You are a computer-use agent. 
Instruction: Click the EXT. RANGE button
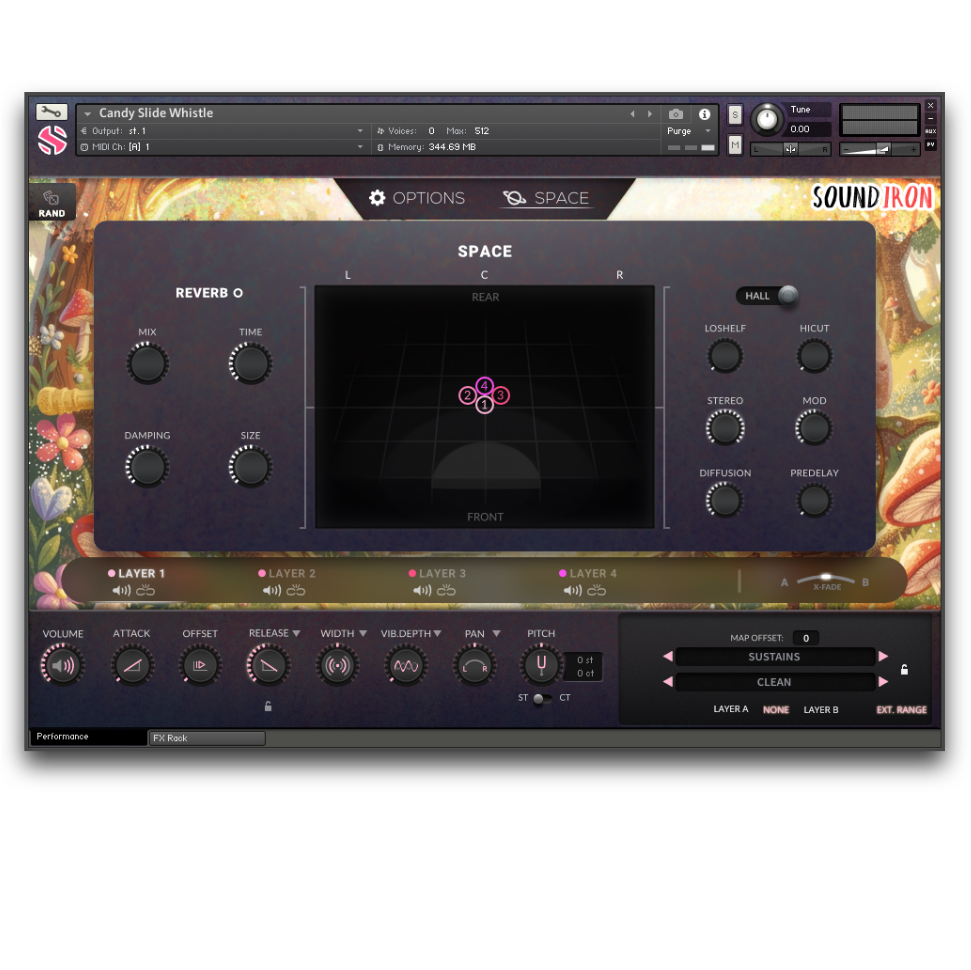tap(901, 710)
